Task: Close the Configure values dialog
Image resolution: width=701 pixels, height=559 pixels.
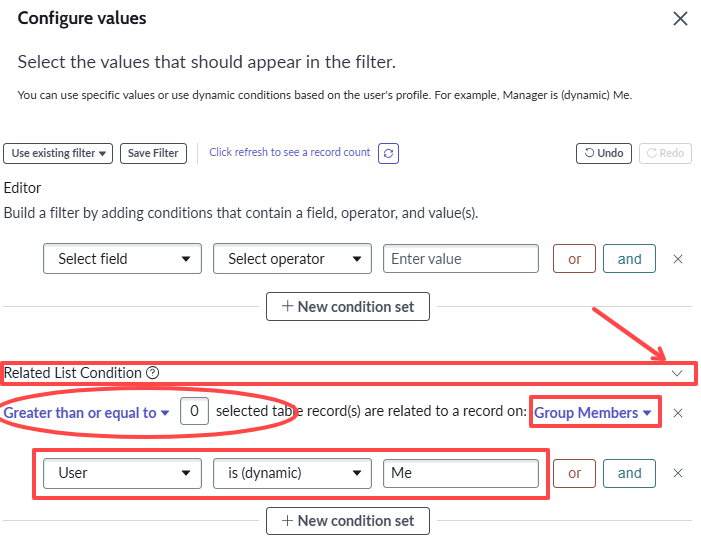Action: pos(680,19)
